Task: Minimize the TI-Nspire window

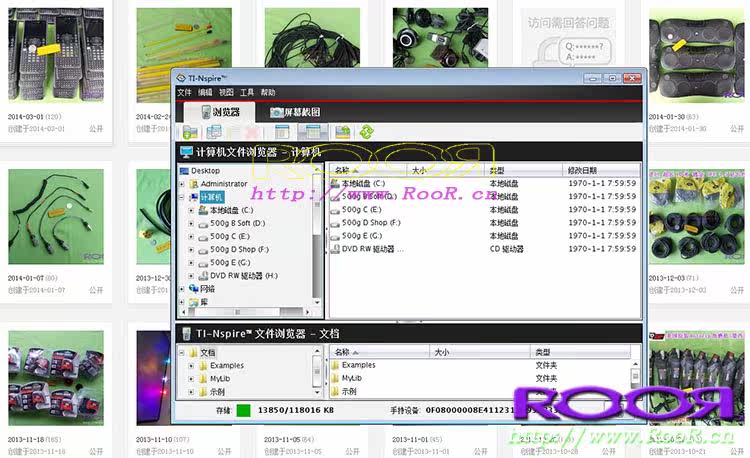Action: click(592, 78)
